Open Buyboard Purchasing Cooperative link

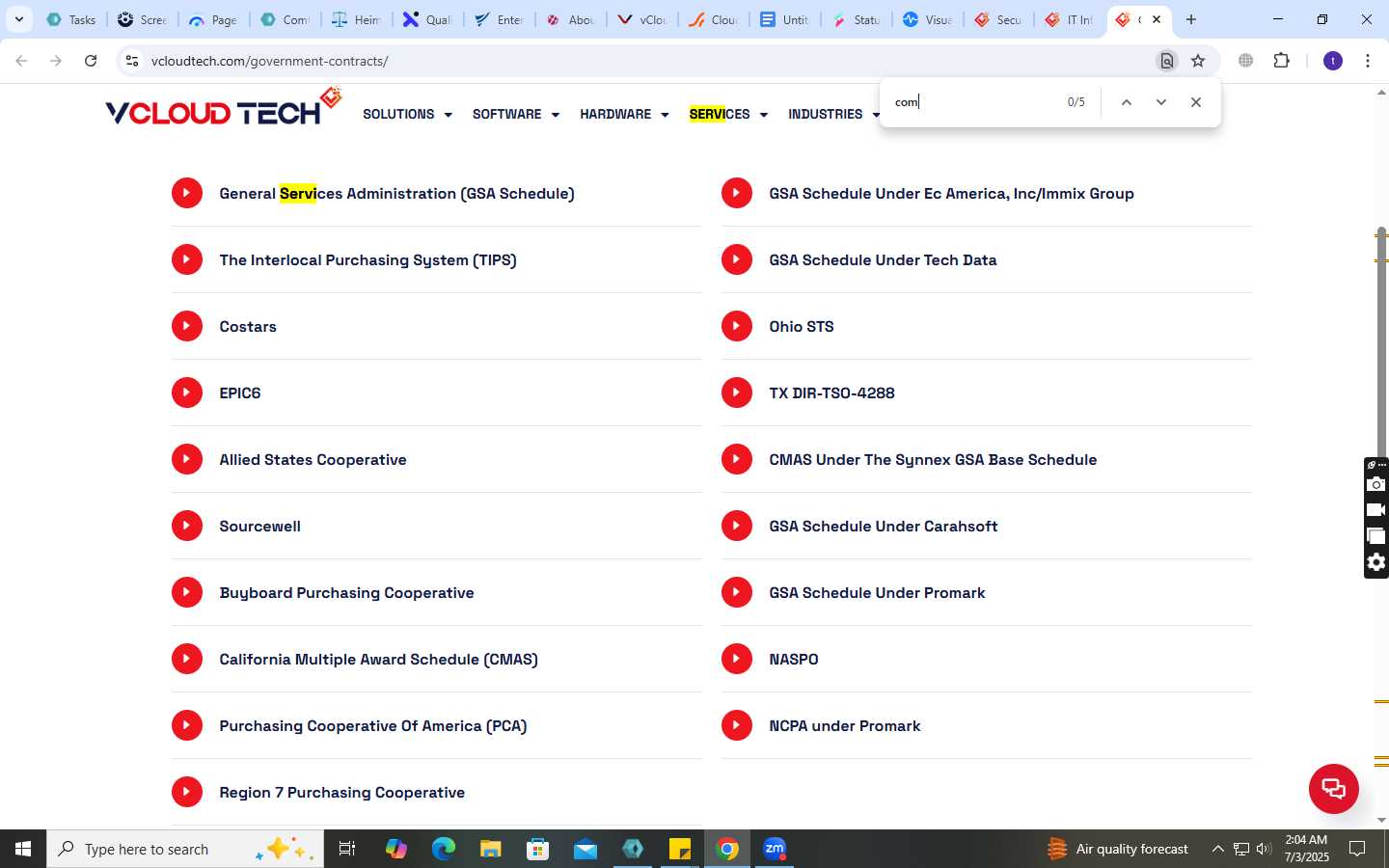tap(346, 592)
